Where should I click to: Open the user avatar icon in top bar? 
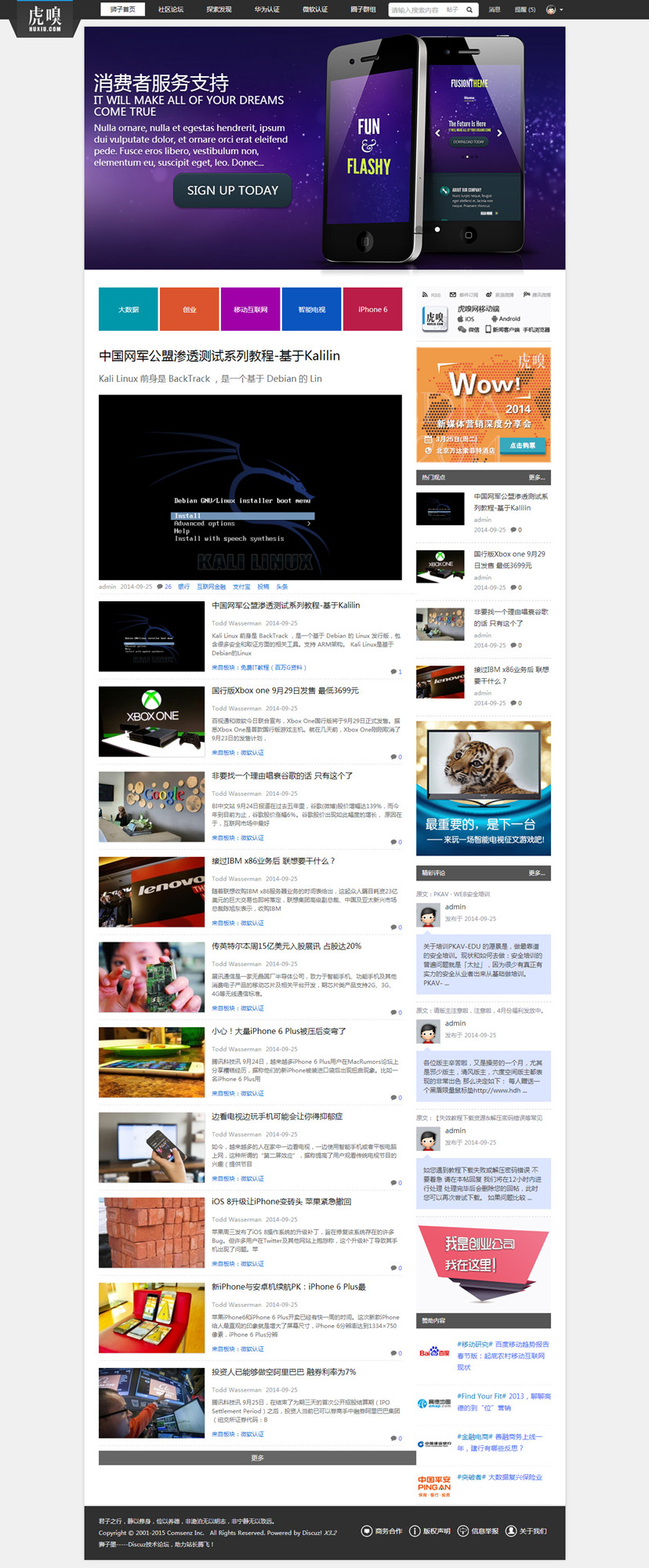[550, 10]
